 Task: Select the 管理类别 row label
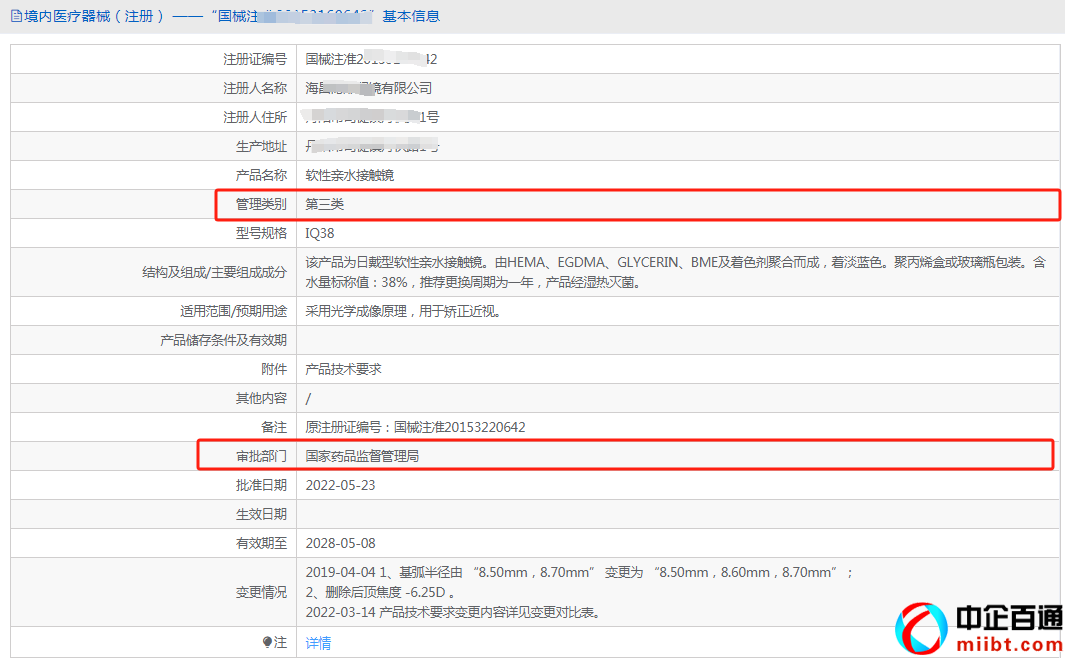click(261, 204)
